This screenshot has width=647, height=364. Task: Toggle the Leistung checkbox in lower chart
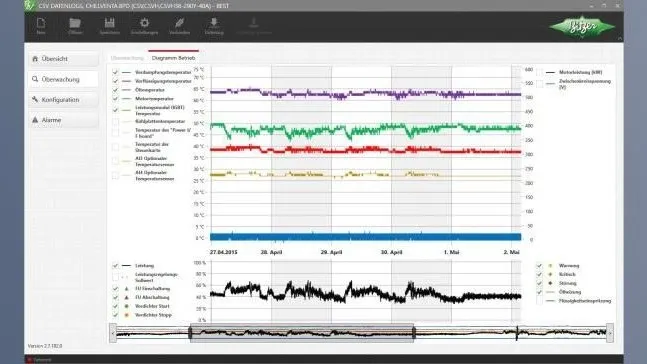(115, 266)
